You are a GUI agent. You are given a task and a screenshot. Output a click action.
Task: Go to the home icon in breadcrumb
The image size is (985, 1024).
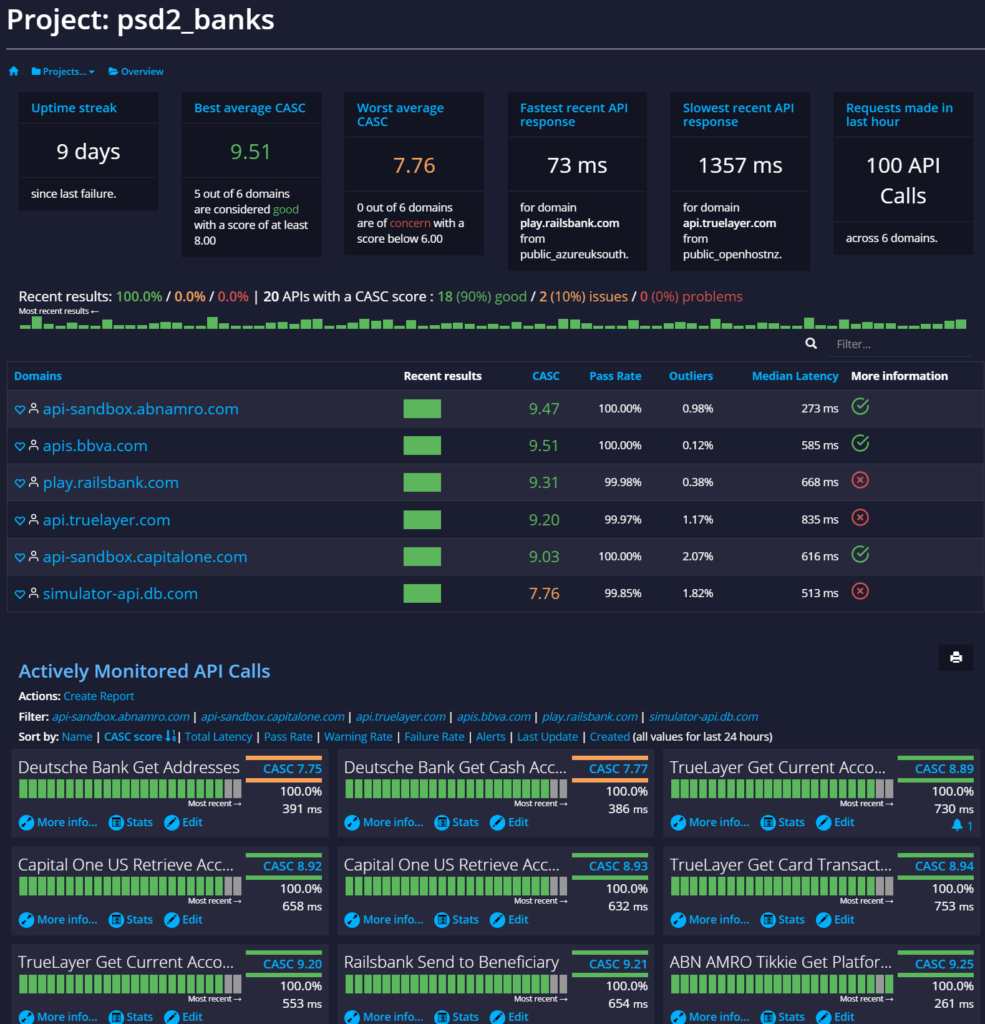14,71
